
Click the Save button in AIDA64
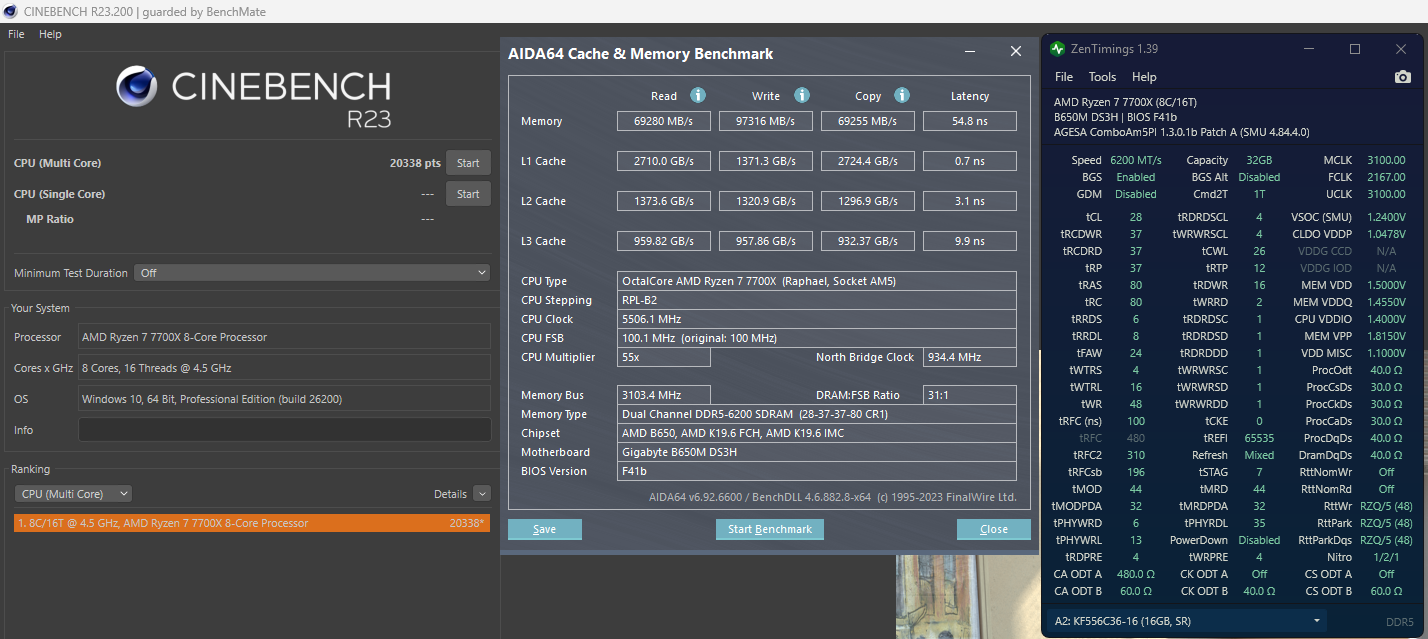pos(545,529)
